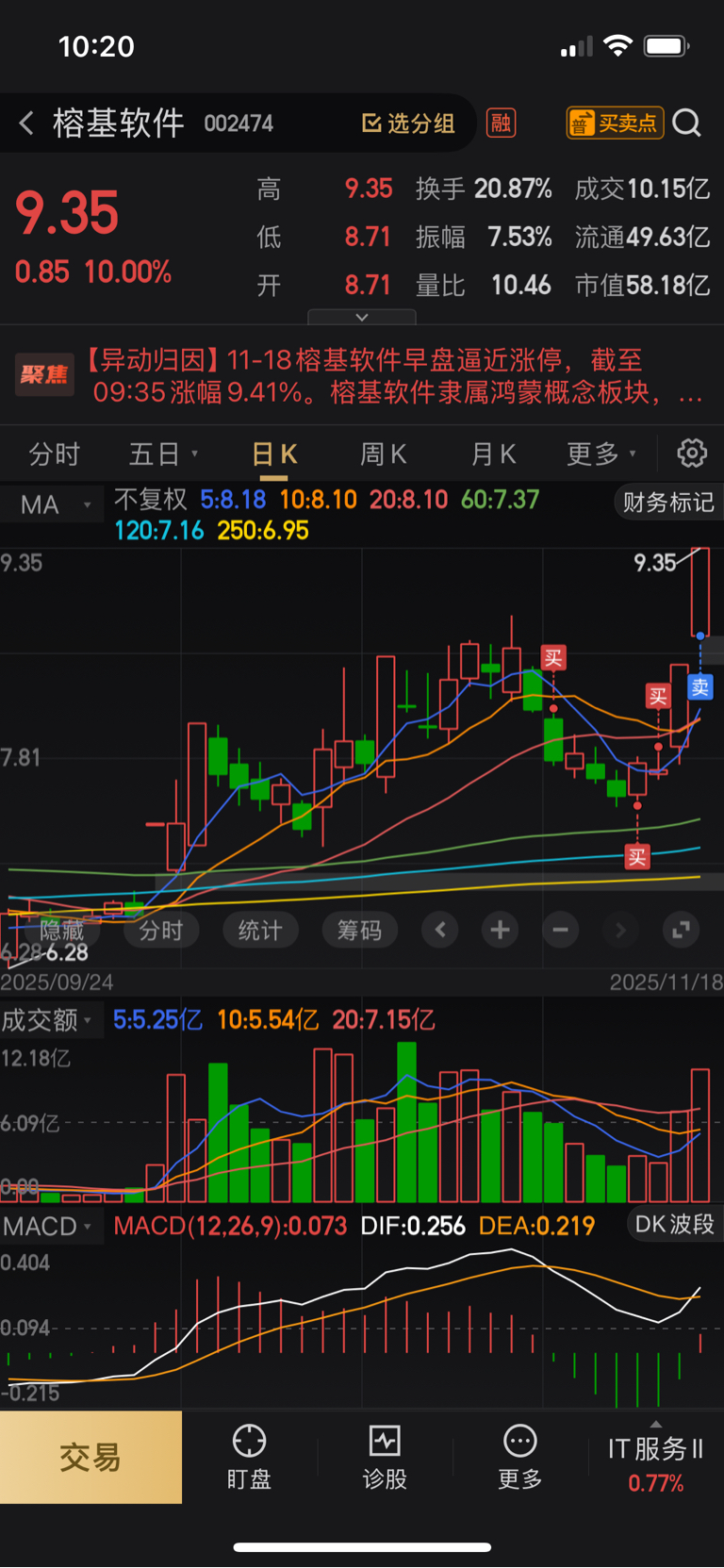This screenshot has width=724, height=1568.
Task: Change the 不复权 price adjustment setting
Action: pos(151,499)
